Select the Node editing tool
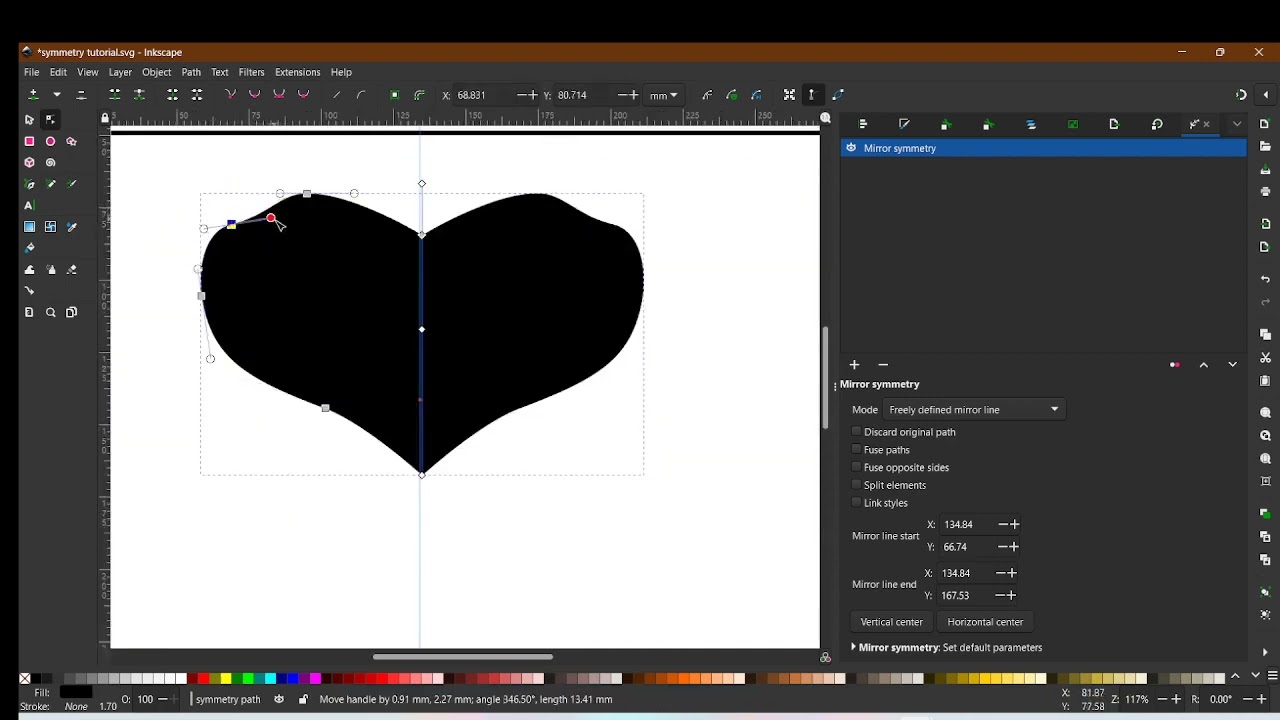1280x720 pixels. (50, 120)
